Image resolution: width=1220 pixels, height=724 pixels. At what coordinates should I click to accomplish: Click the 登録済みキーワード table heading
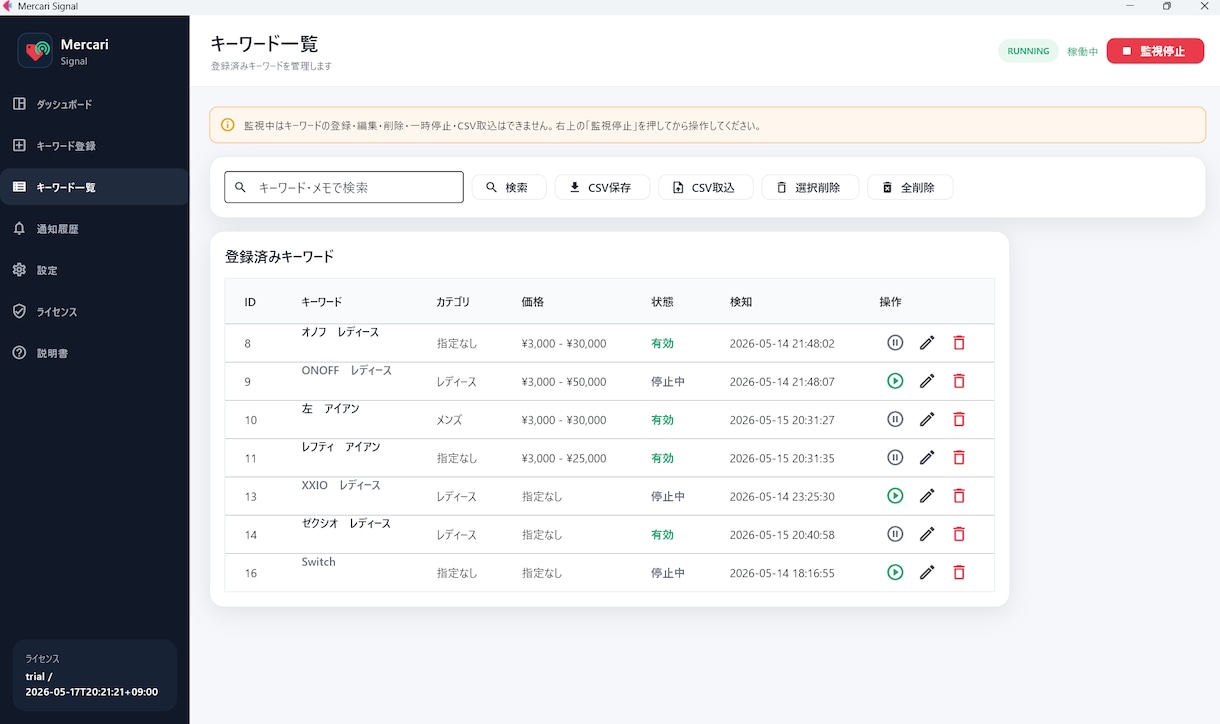(x=279, y=256)
